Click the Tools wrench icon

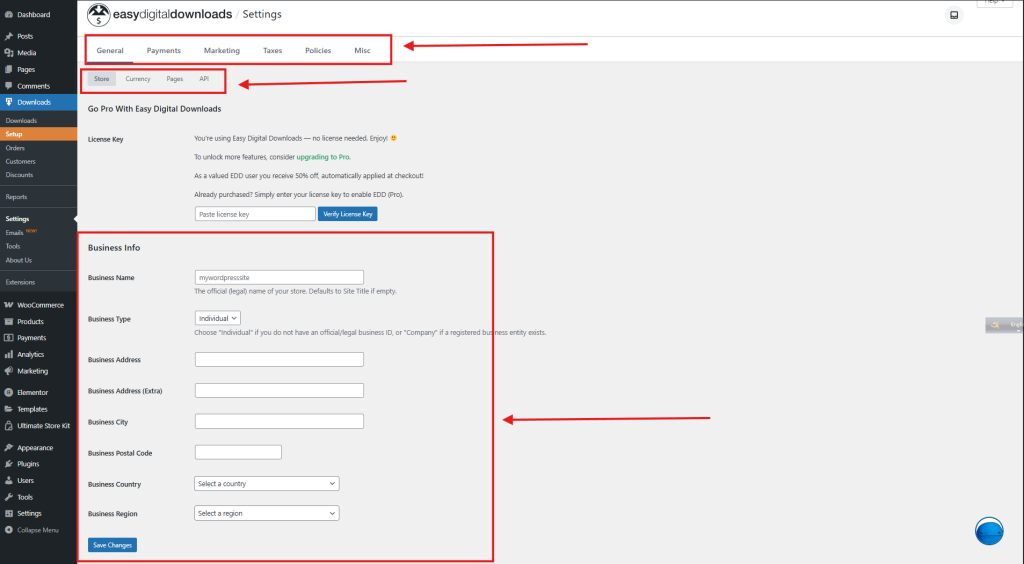pos(8,497)
